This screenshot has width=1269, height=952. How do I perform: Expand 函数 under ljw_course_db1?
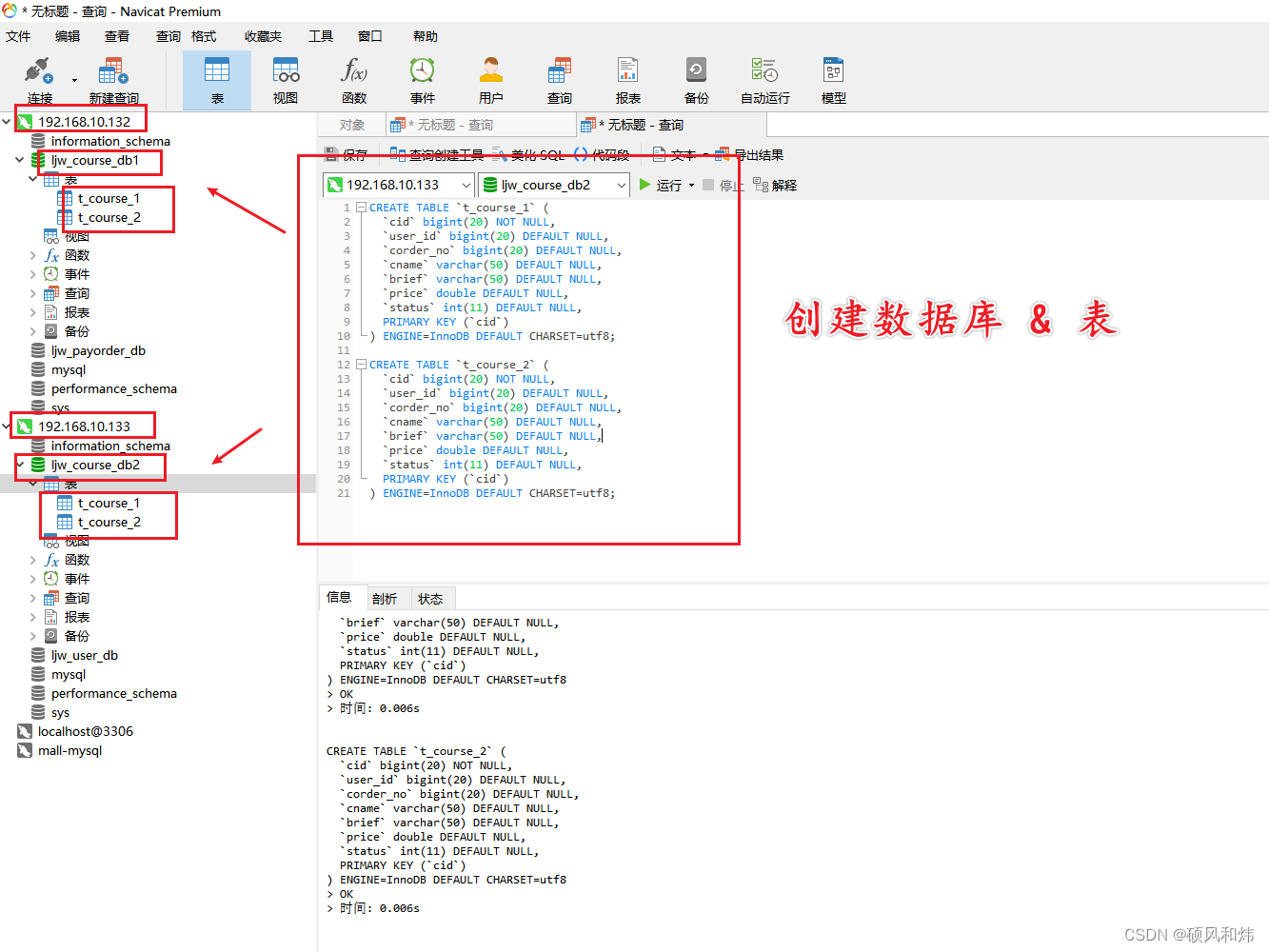32,255
